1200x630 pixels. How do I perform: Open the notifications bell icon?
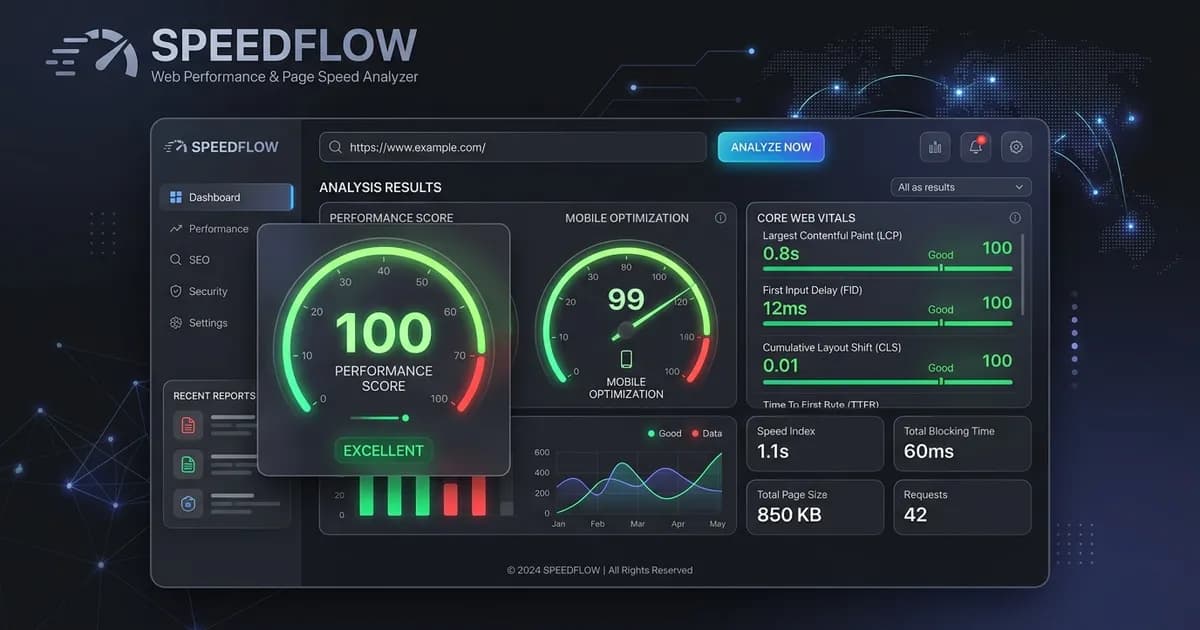976,147
